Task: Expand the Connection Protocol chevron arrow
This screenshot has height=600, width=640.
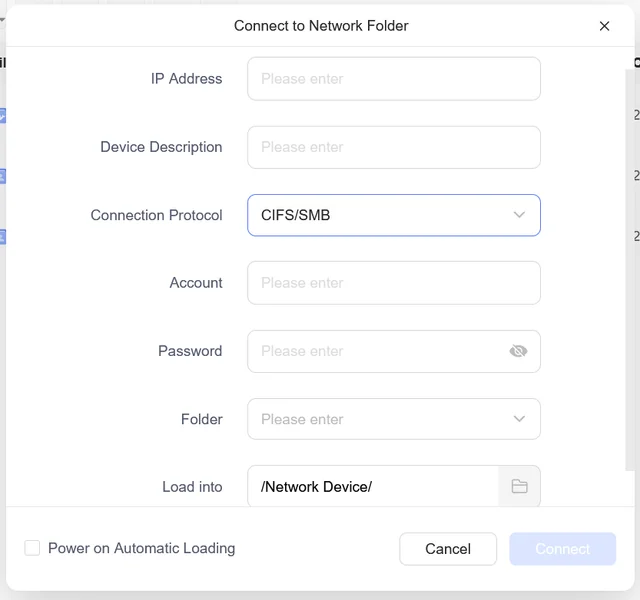Action: point(519,215)
